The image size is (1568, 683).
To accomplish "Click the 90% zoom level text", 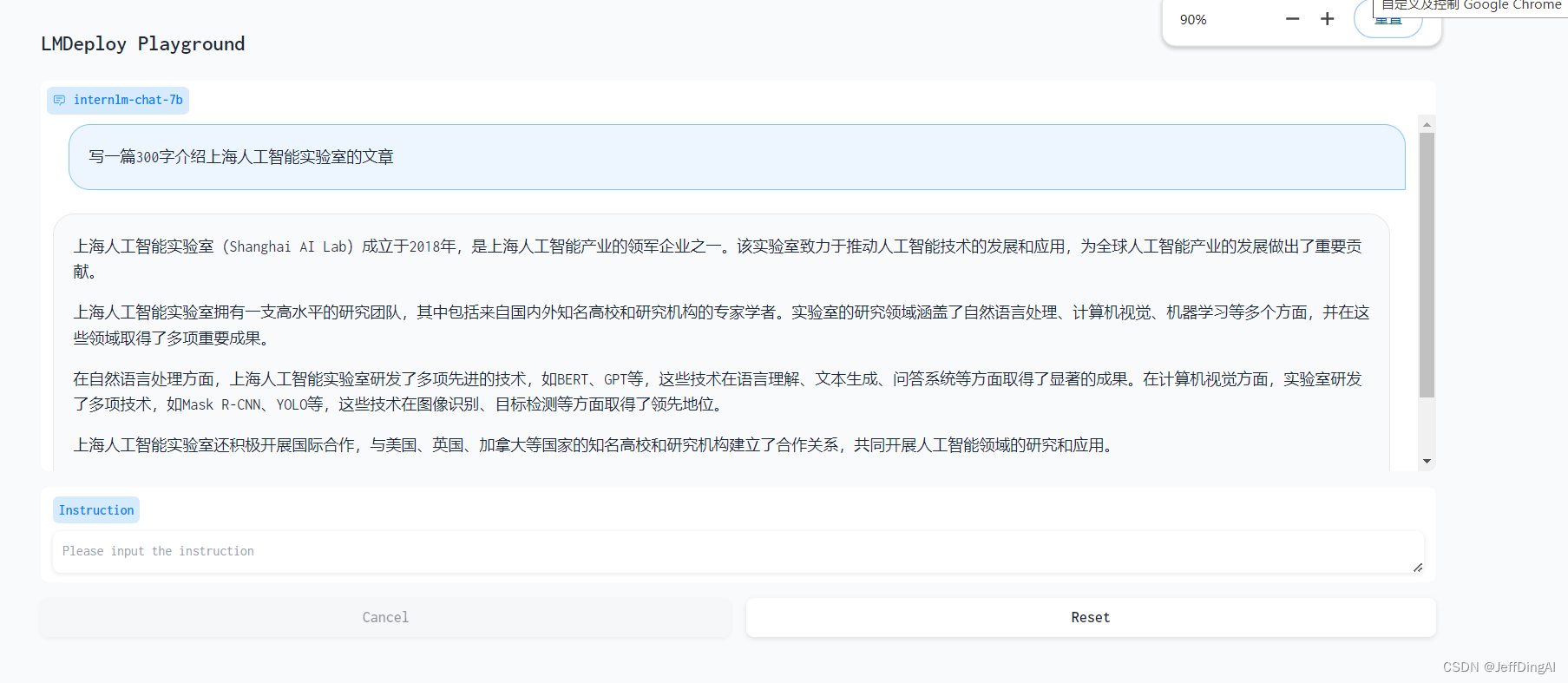I will coord(1193,20).
